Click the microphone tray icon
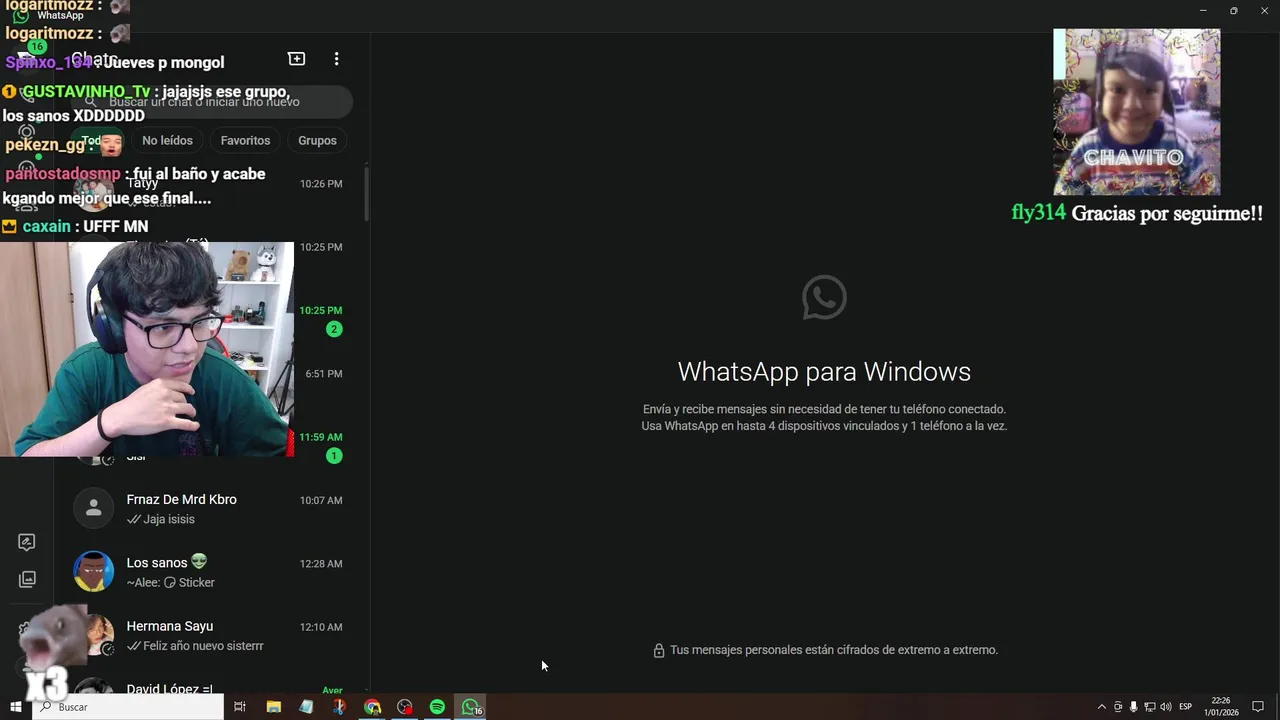The width and height of the screenshot is (1280, 720). click(1133, 707)
